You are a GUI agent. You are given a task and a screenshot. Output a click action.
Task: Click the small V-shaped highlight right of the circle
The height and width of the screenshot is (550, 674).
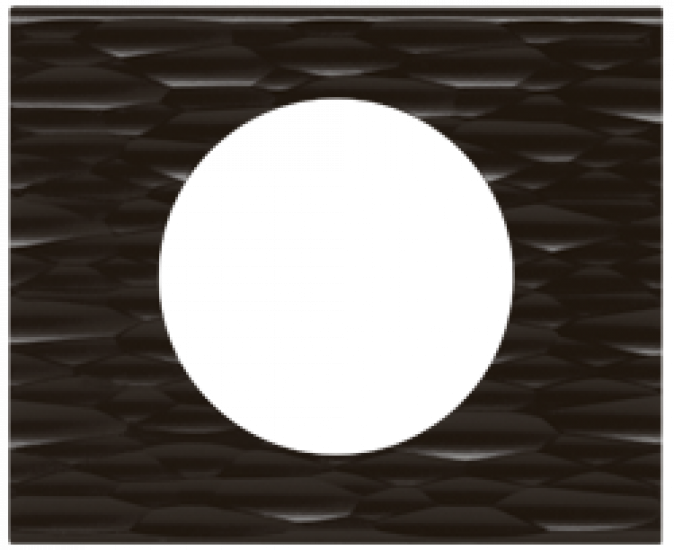click(553, 247)
